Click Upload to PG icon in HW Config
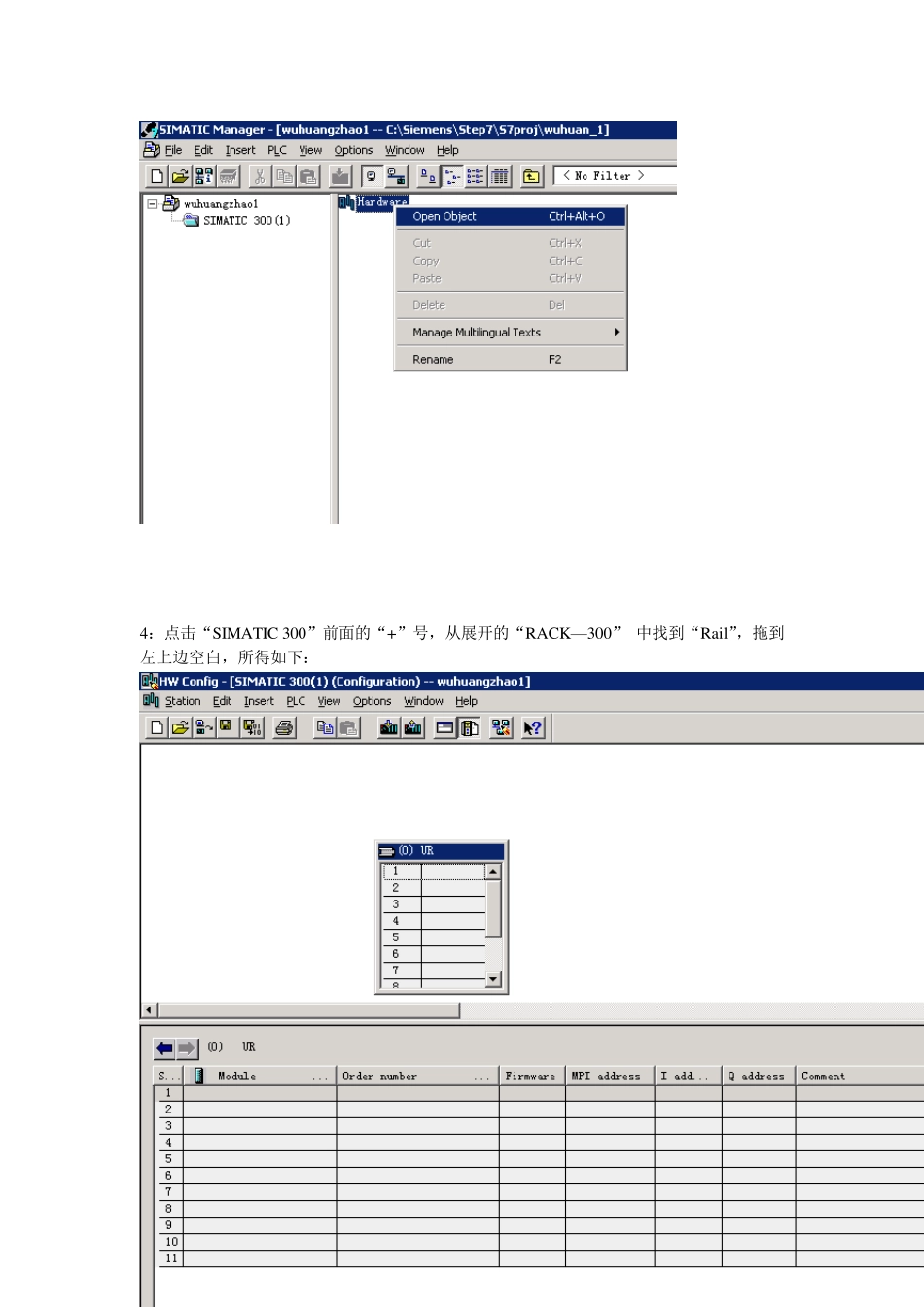The image size is (924, 1307). (x=413, y=727)
